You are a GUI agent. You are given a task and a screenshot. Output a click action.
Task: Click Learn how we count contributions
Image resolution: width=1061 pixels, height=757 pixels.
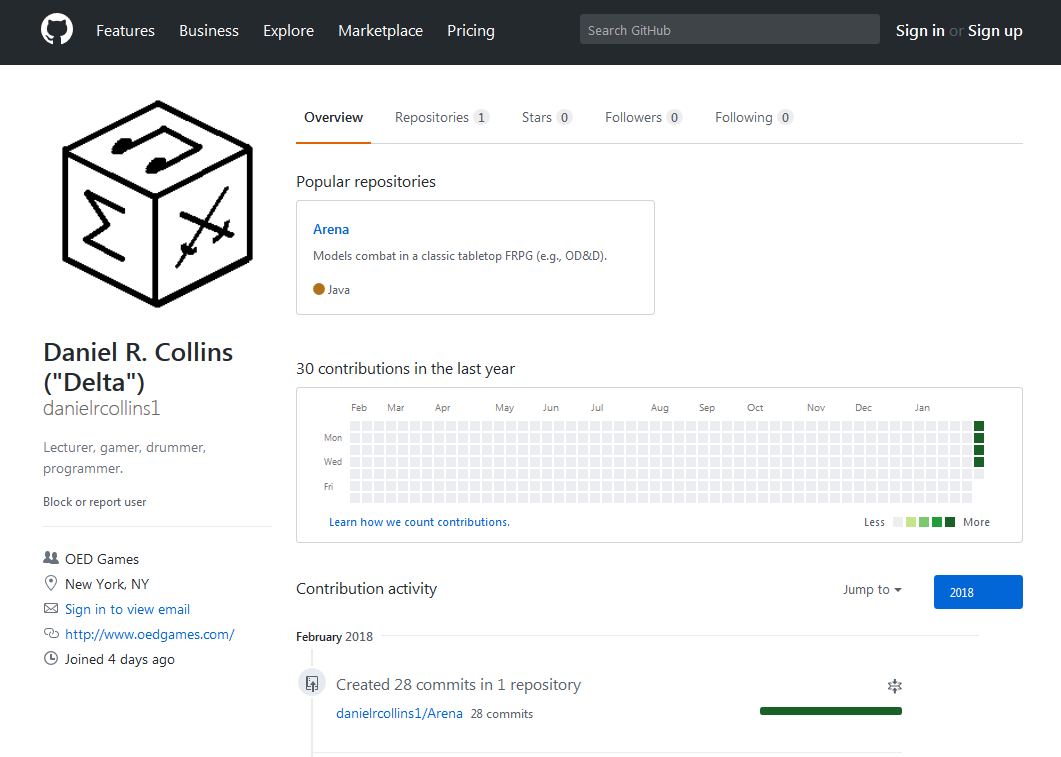419,522
